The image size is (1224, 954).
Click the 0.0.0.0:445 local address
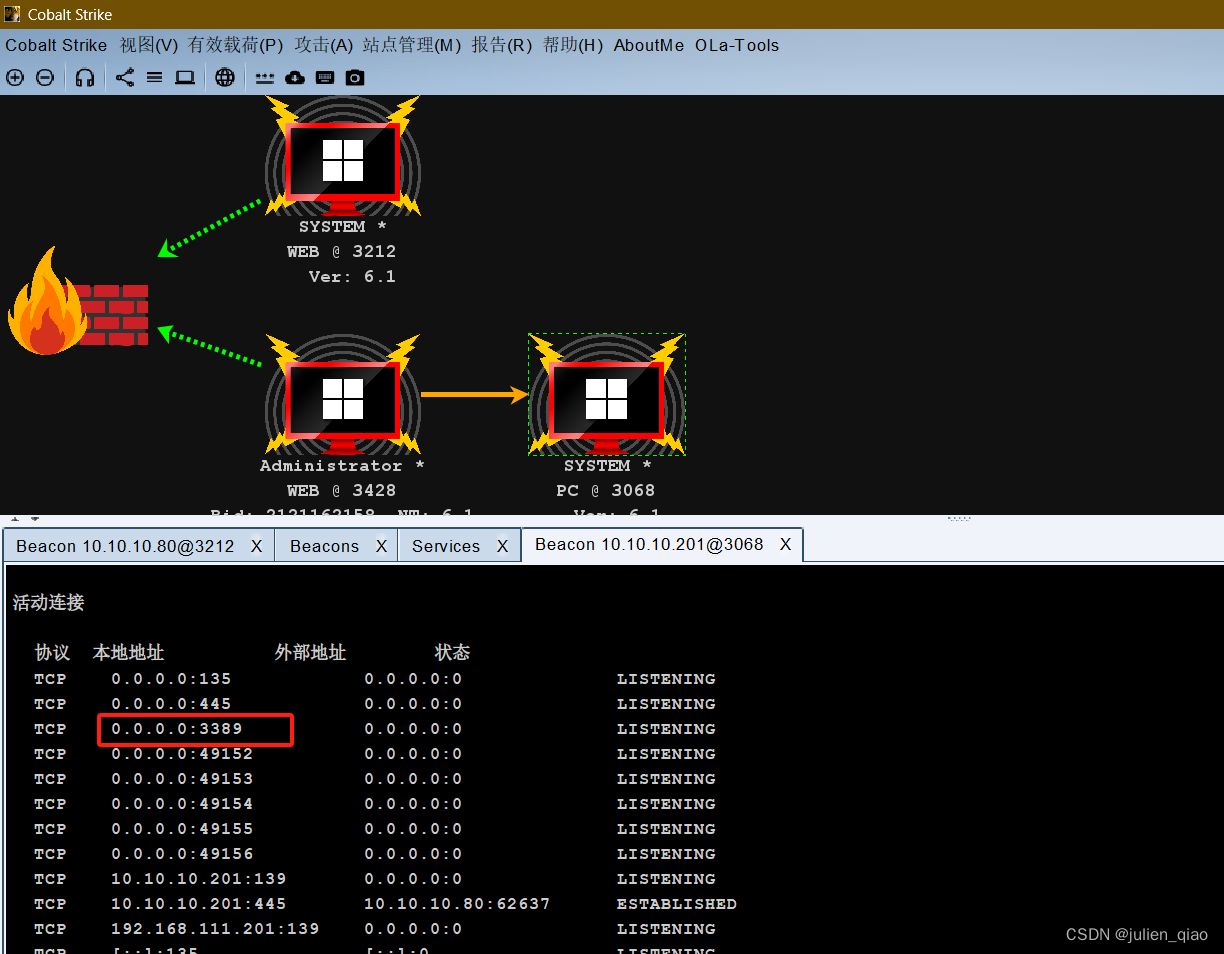click(x=171, y=704)
